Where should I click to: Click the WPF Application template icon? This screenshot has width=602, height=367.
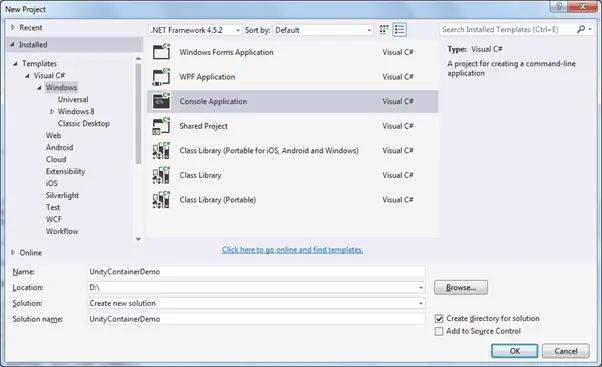(161, 76)
